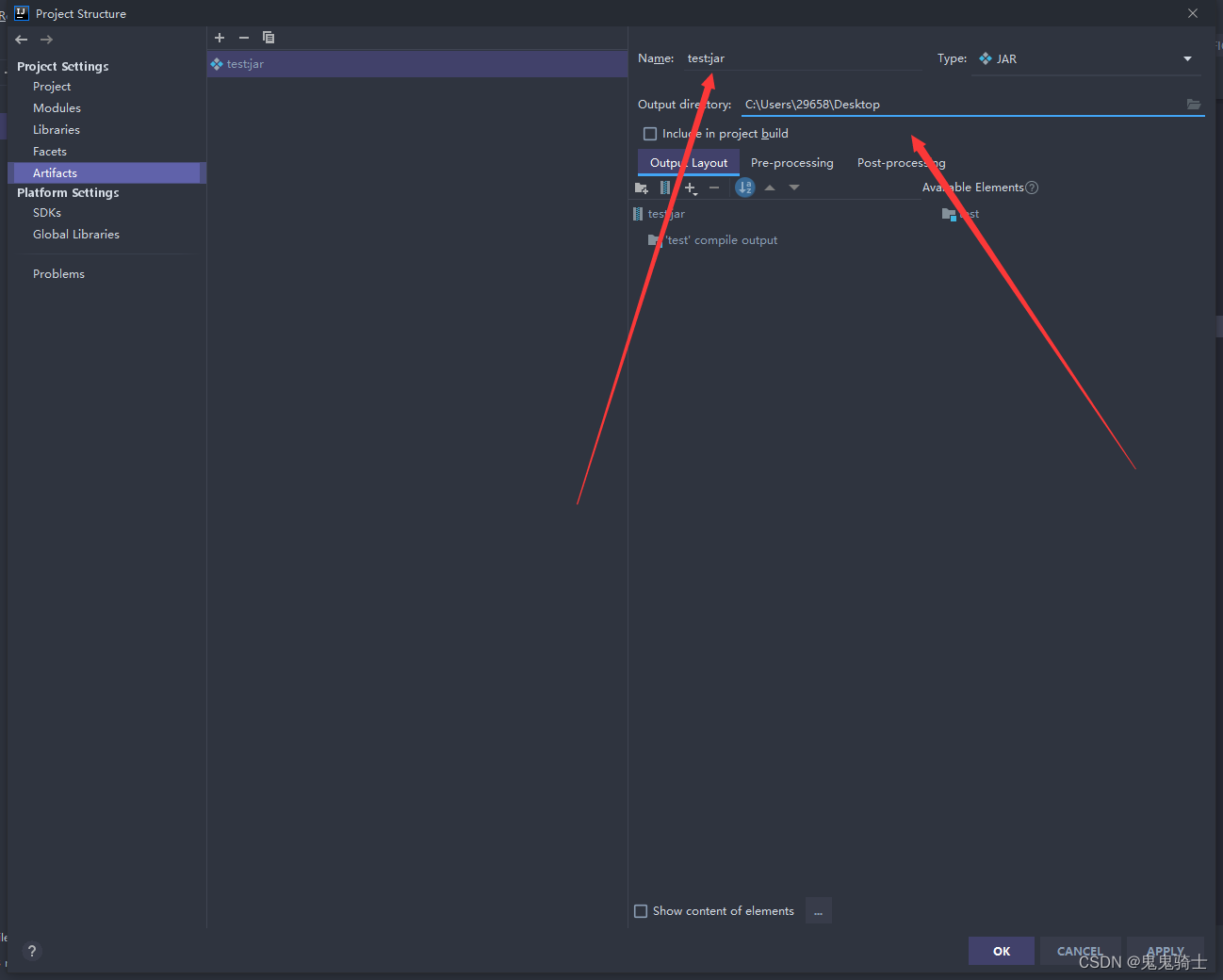Click the Cancel button
This screenshot has width=1223, height=980.
pyautogui.click(x=1080, y=951)
